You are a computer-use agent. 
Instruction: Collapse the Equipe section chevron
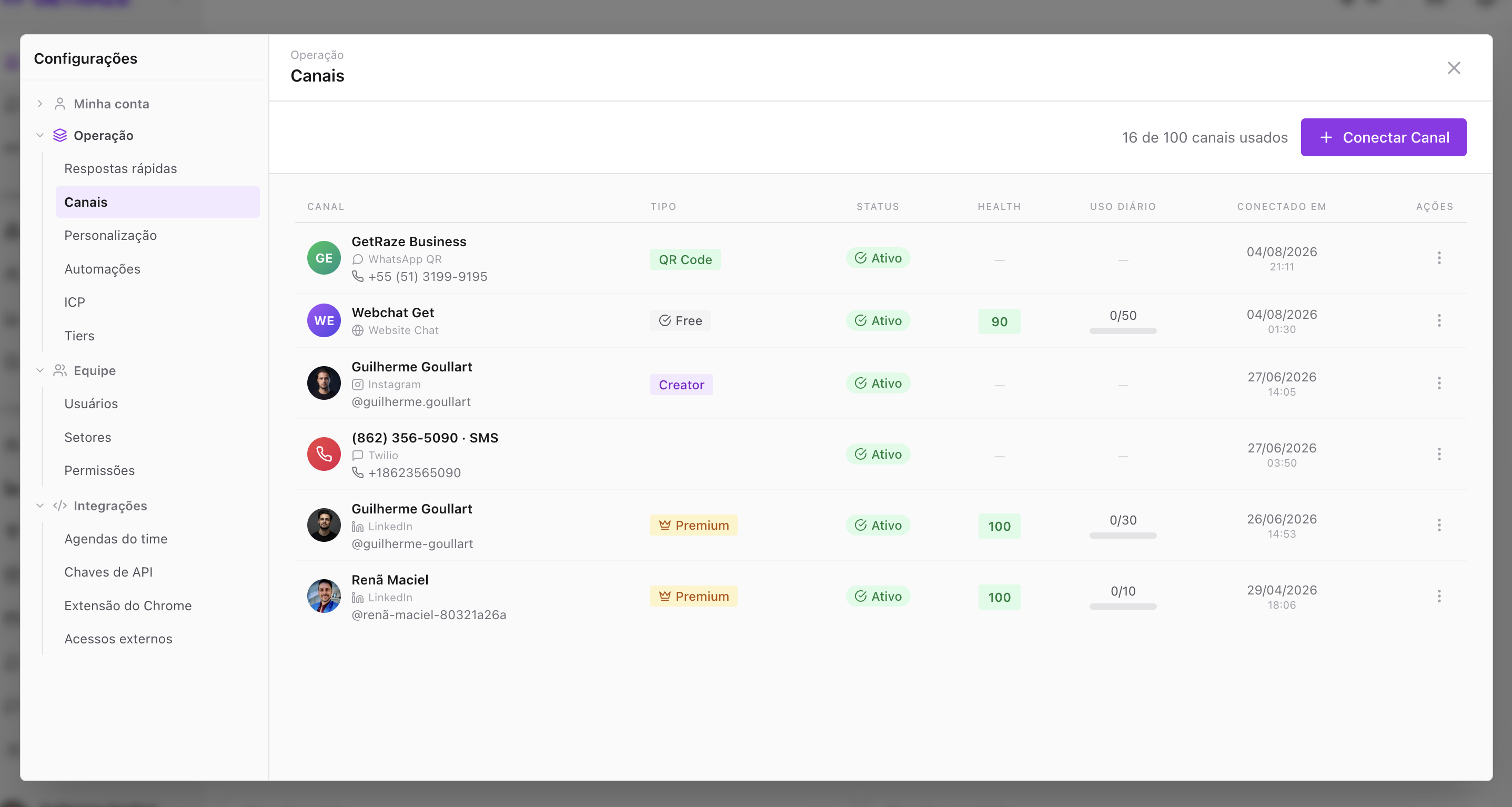click(40, 371)
